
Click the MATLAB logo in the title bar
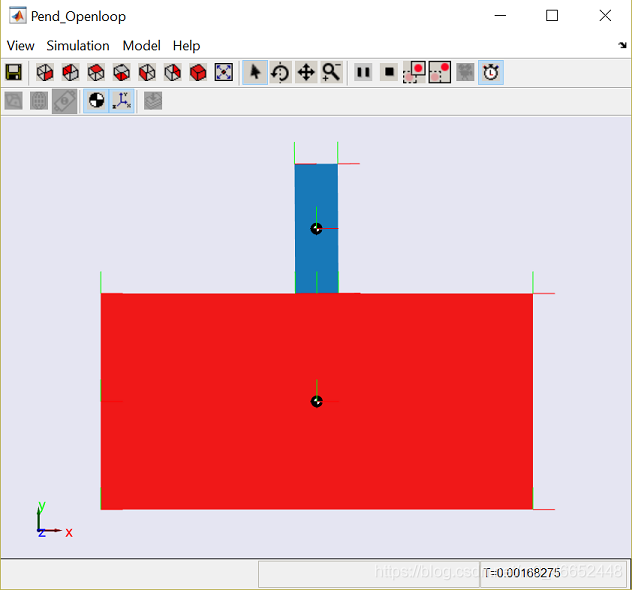tap(17, 16)
